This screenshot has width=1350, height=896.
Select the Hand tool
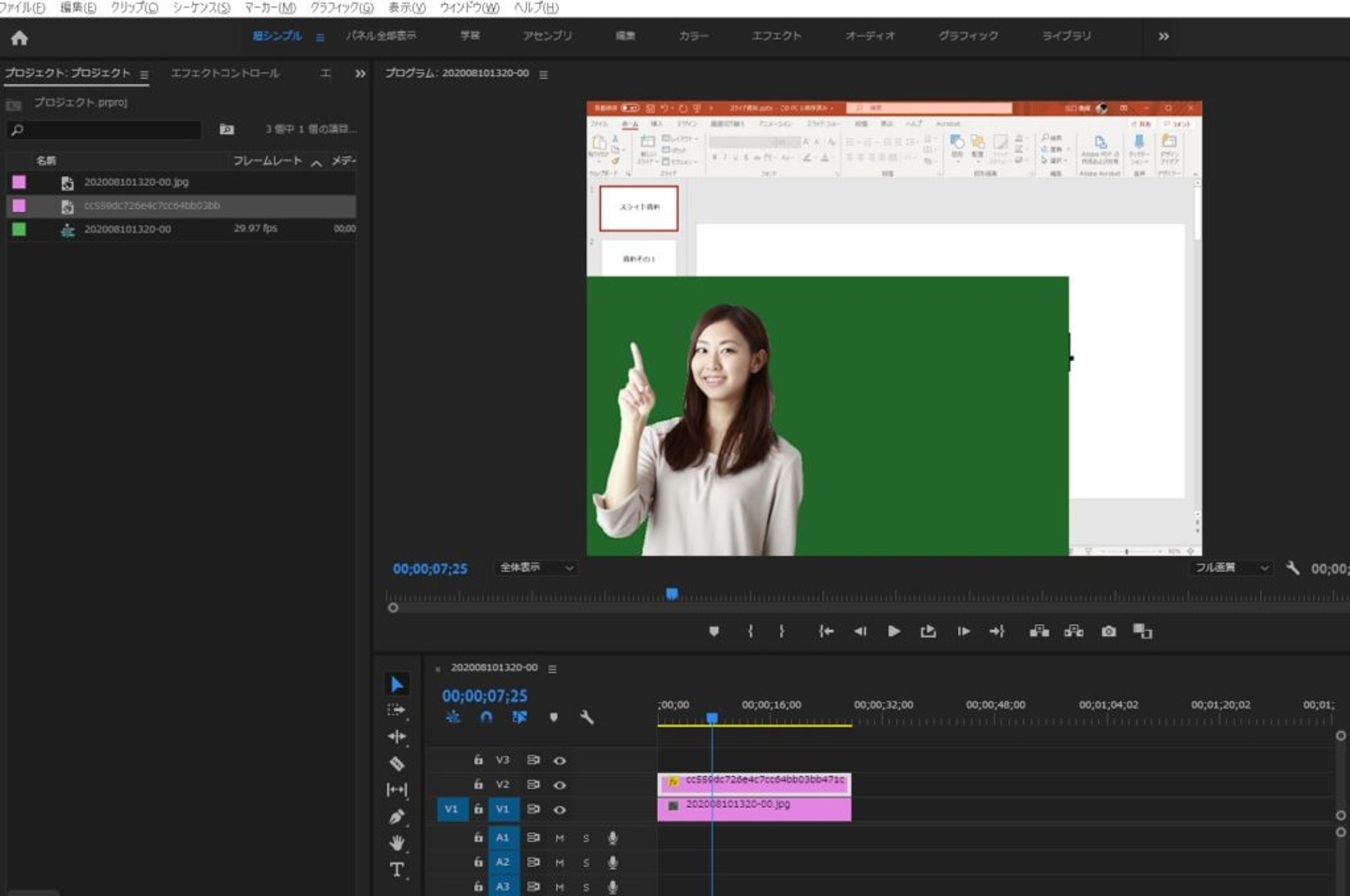tap(397, 843)
